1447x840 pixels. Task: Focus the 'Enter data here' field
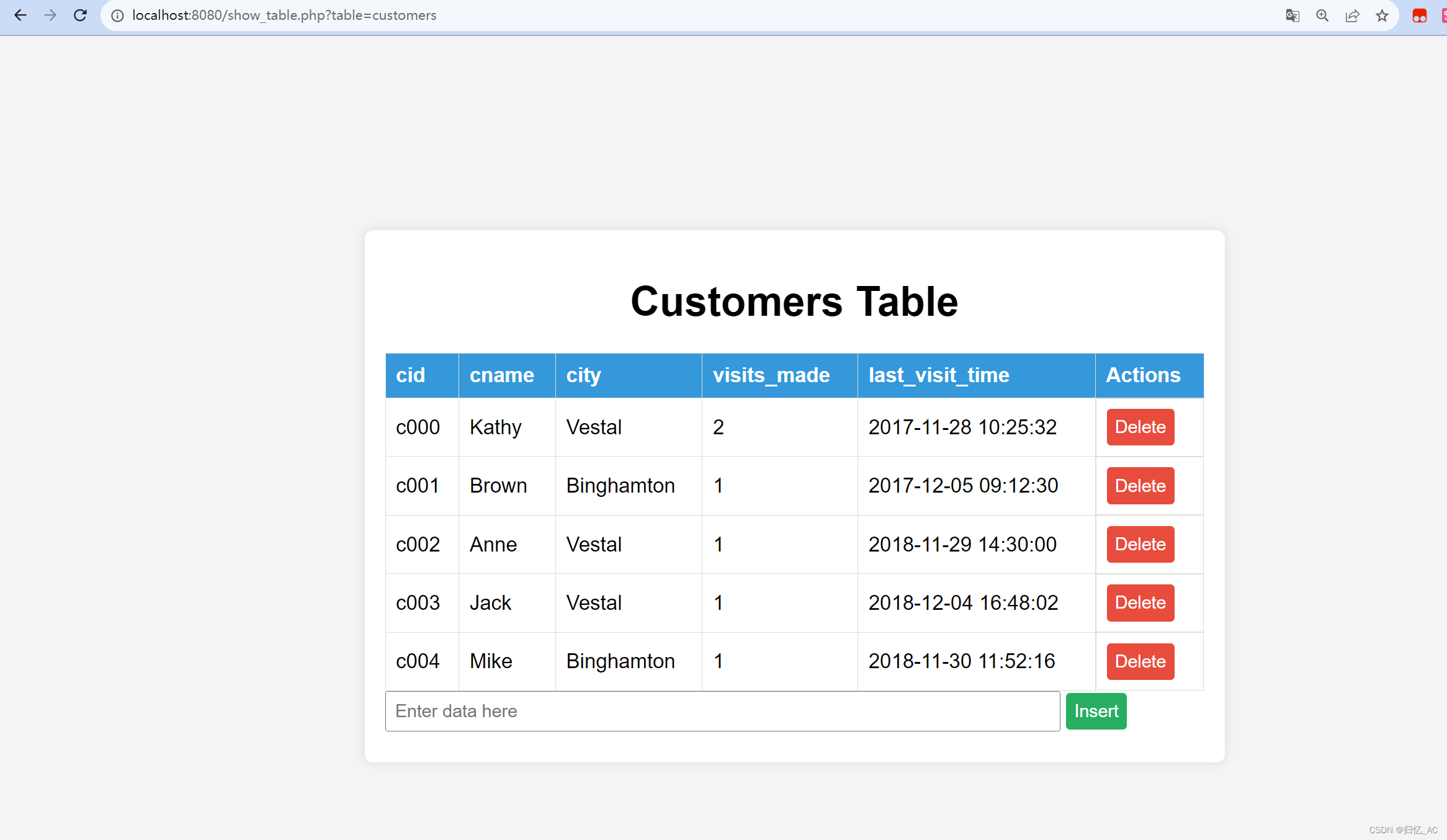pos(722,711)
